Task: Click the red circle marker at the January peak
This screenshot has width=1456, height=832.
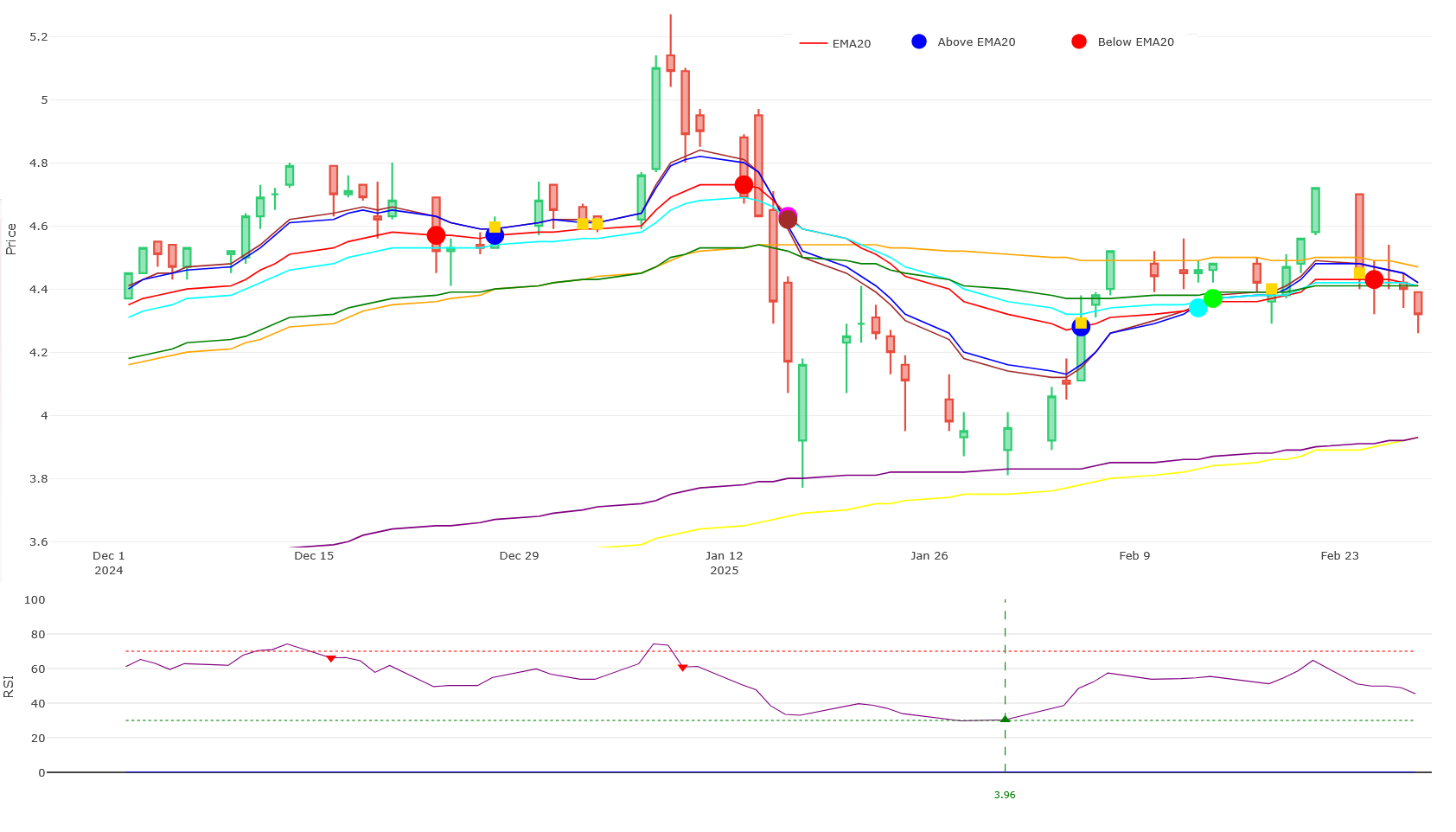Action: [x=744, y=185]
